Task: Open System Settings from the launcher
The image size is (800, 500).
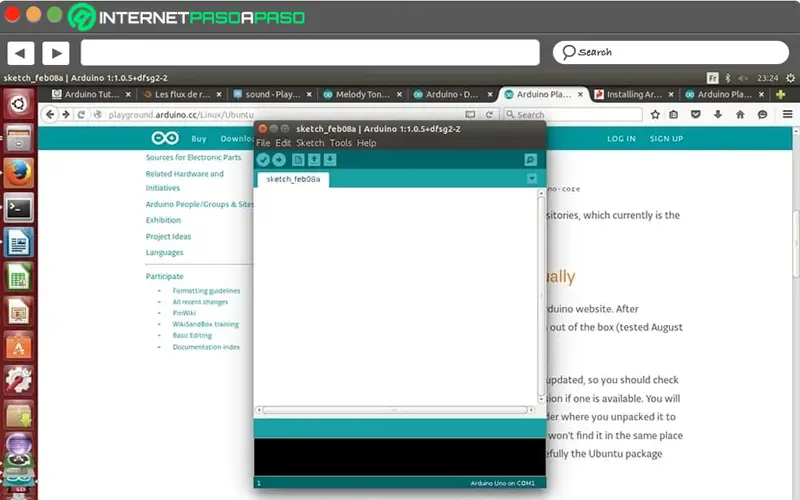Action: [x=18, y=380]
